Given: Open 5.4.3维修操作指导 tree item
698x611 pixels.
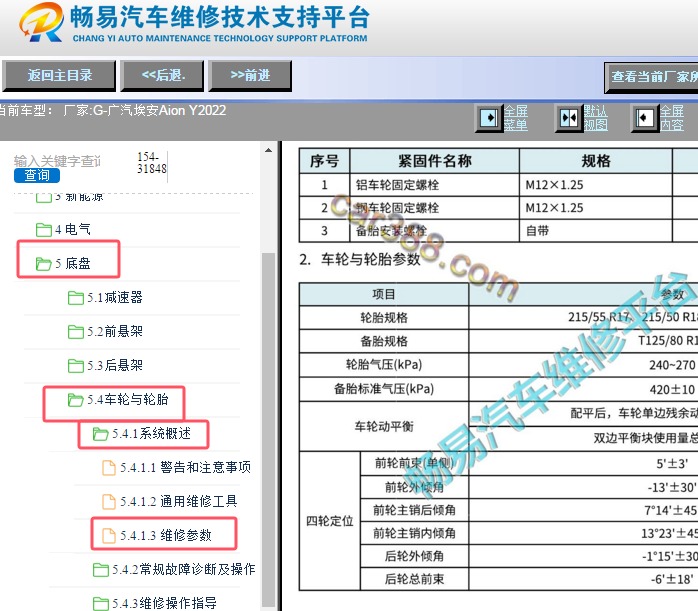Looking at the screenshot, I should (164, 603).
